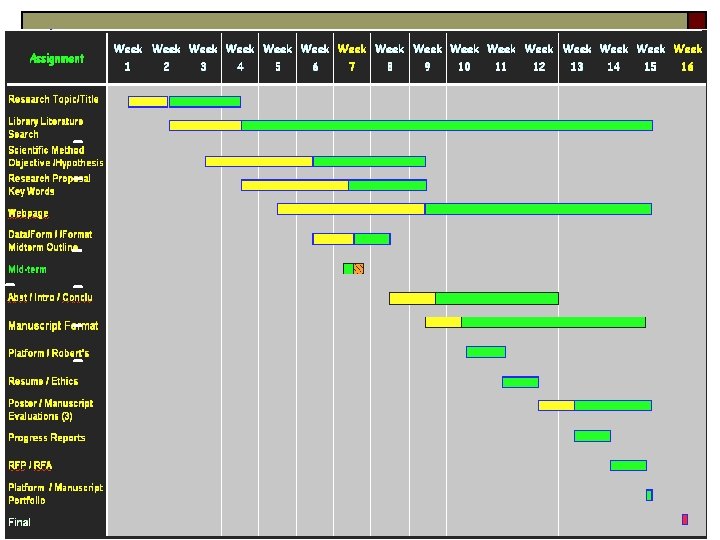Click small Portfolio marker in week 15
Viewport: 720px width, 540px height.
649,495
